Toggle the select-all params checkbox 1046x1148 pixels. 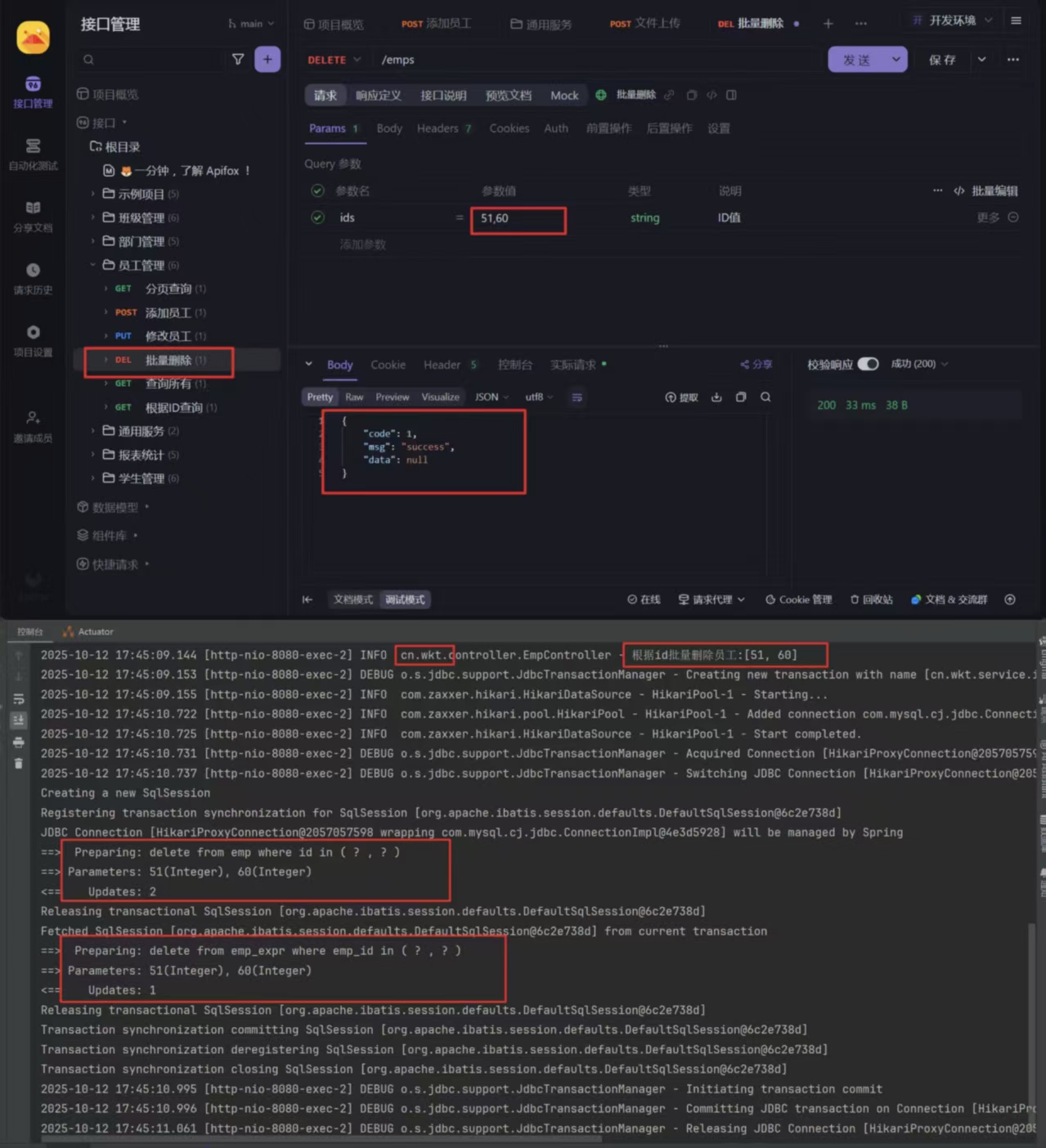(x=318, y=191)
